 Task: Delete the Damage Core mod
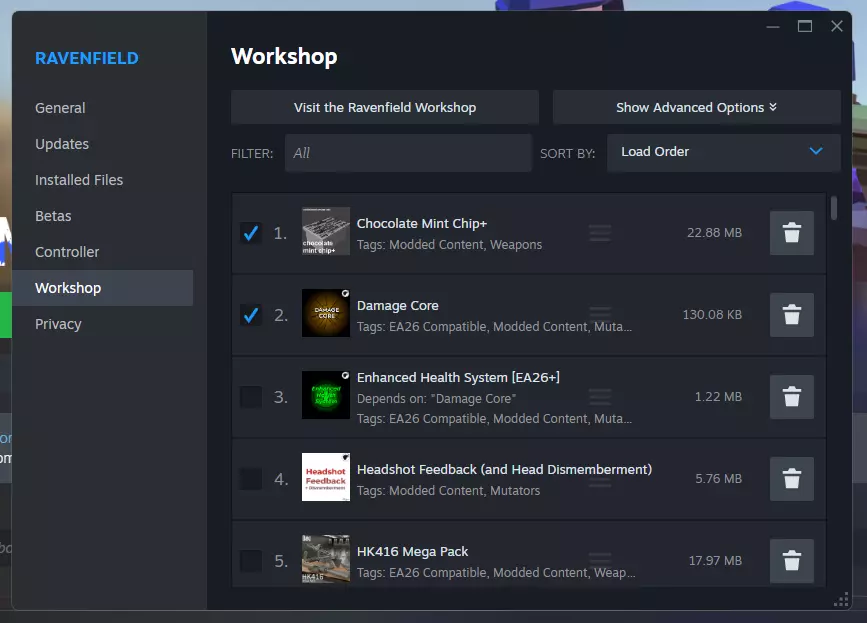791,315
